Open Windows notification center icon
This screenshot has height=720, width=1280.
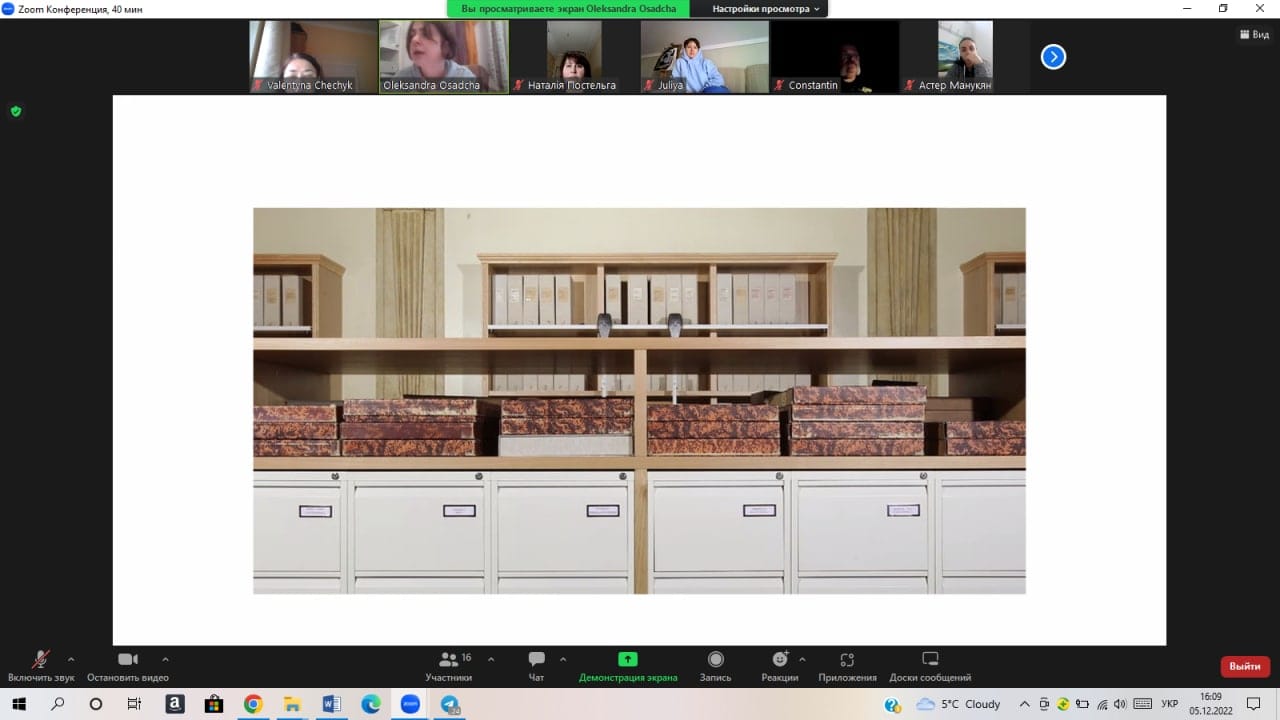coord(1254,704)
